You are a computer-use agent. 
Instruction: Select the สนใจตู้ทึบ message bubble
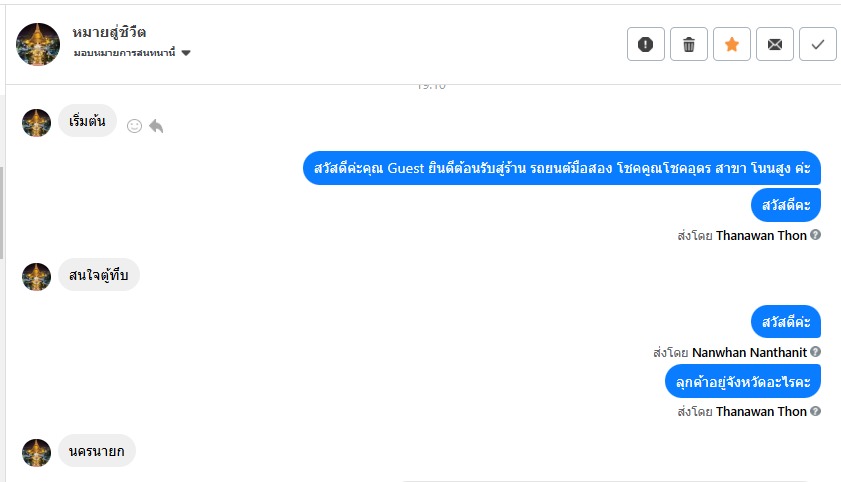[99, 275]
